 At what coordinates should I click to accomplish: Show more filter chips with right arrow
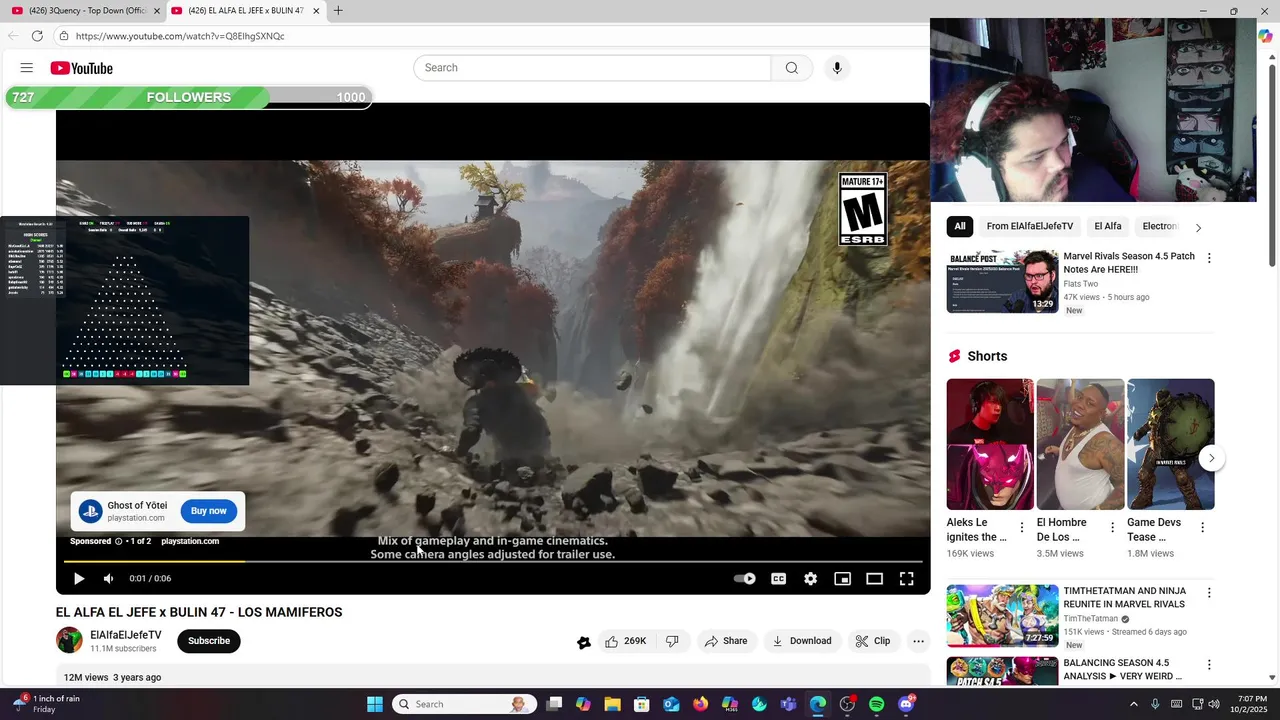(x=1198, y=227)
